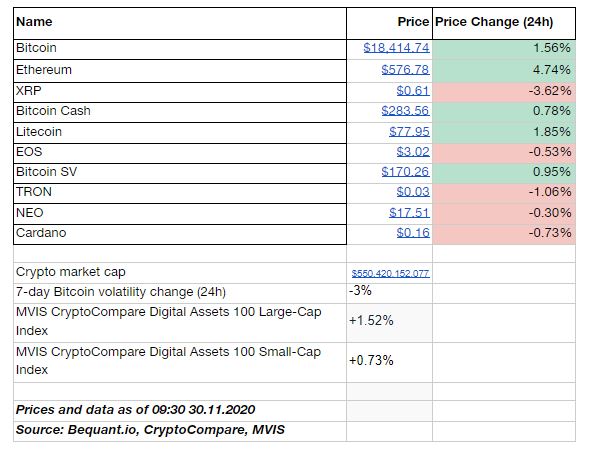Select the Name column header cell
Viewport: 596px width, 450px height.
(x=180, y=23)
